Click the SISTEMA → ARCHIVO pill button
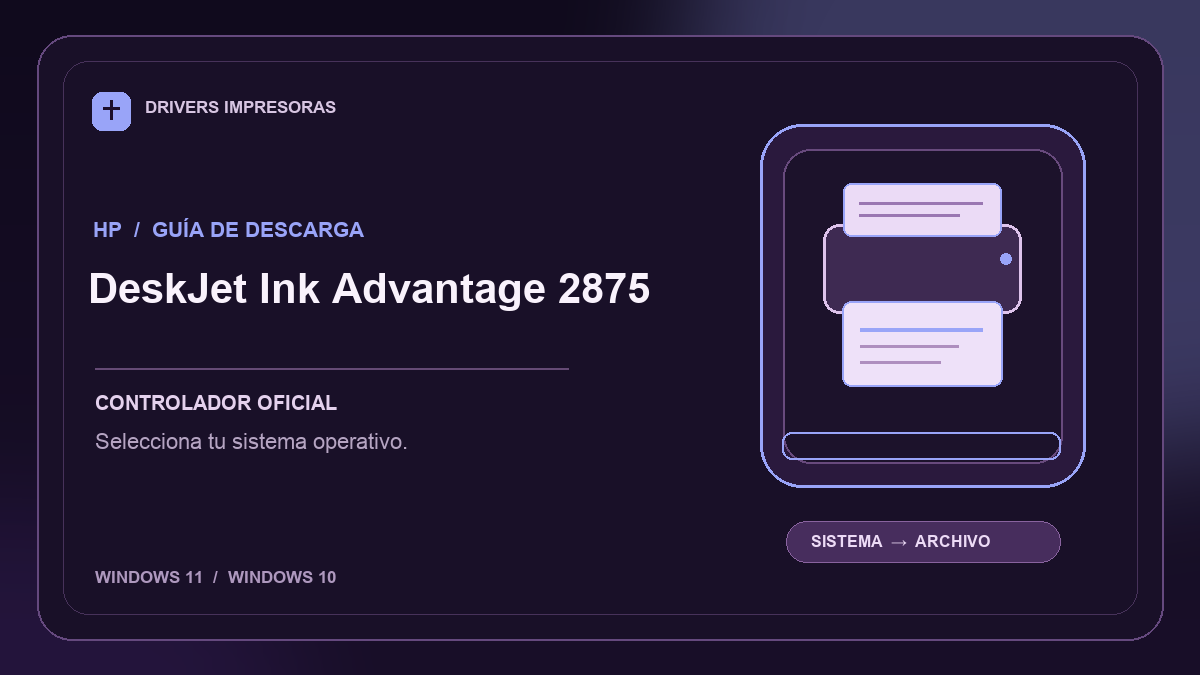1200x675 pixels. coord(923,542)
